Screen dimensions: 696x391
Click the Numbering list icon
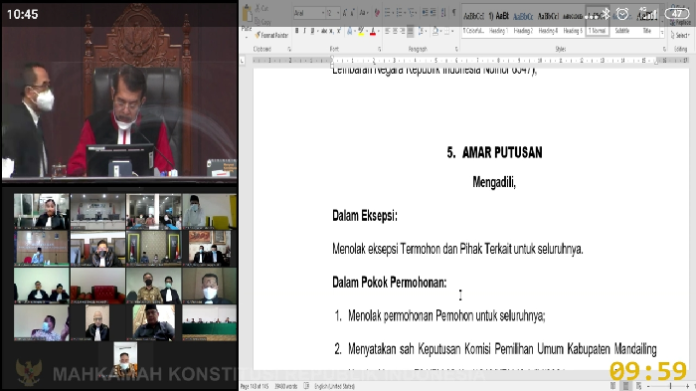[400, 13]
